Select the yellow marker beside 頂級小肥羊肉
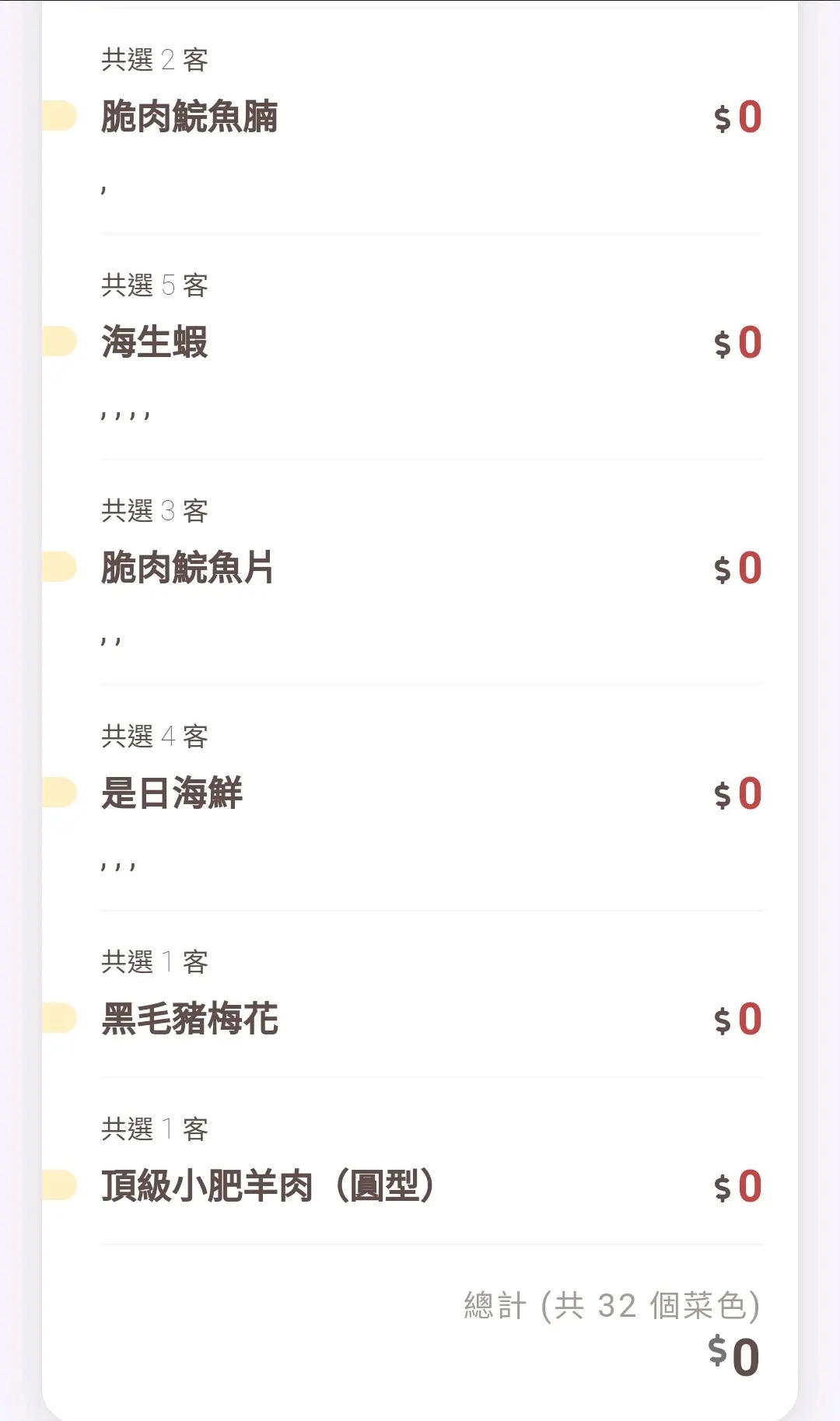The image size is (840, 1421). coord(60,1185)
